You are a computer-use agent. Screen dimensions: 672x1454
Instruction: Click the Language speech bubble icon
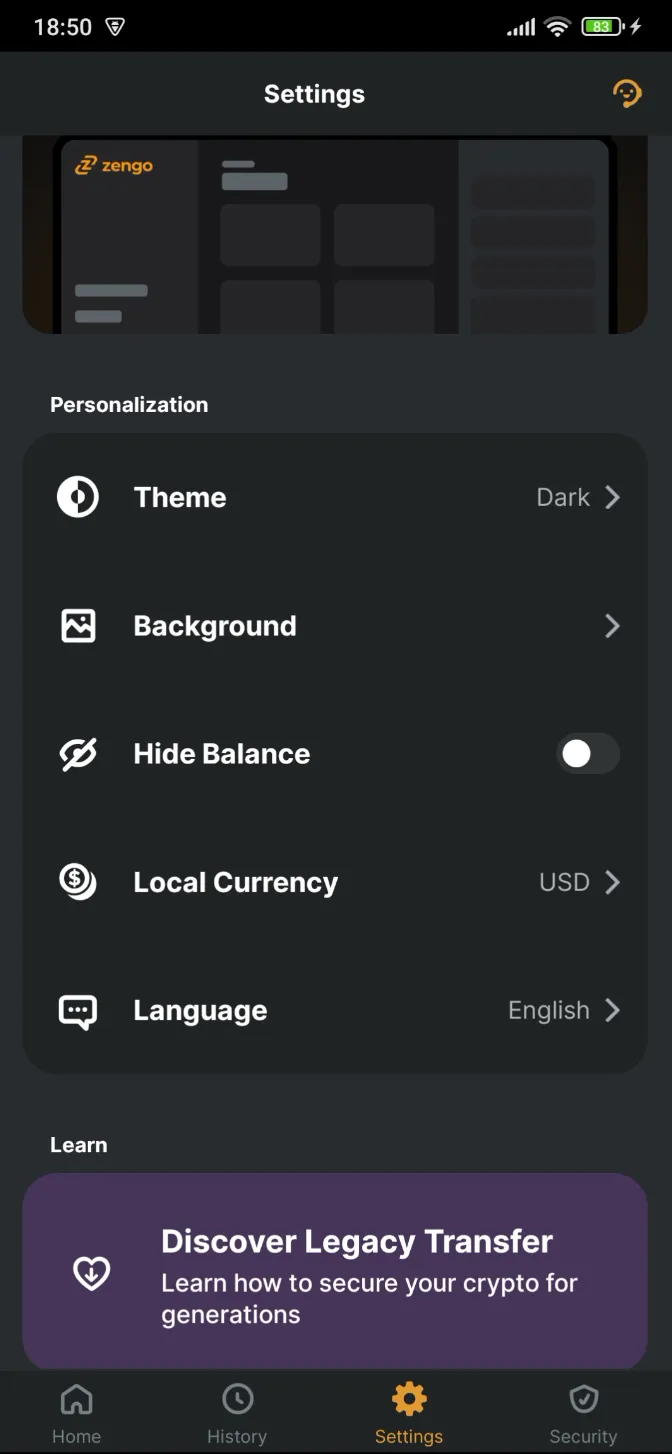tap(78, 1010)
